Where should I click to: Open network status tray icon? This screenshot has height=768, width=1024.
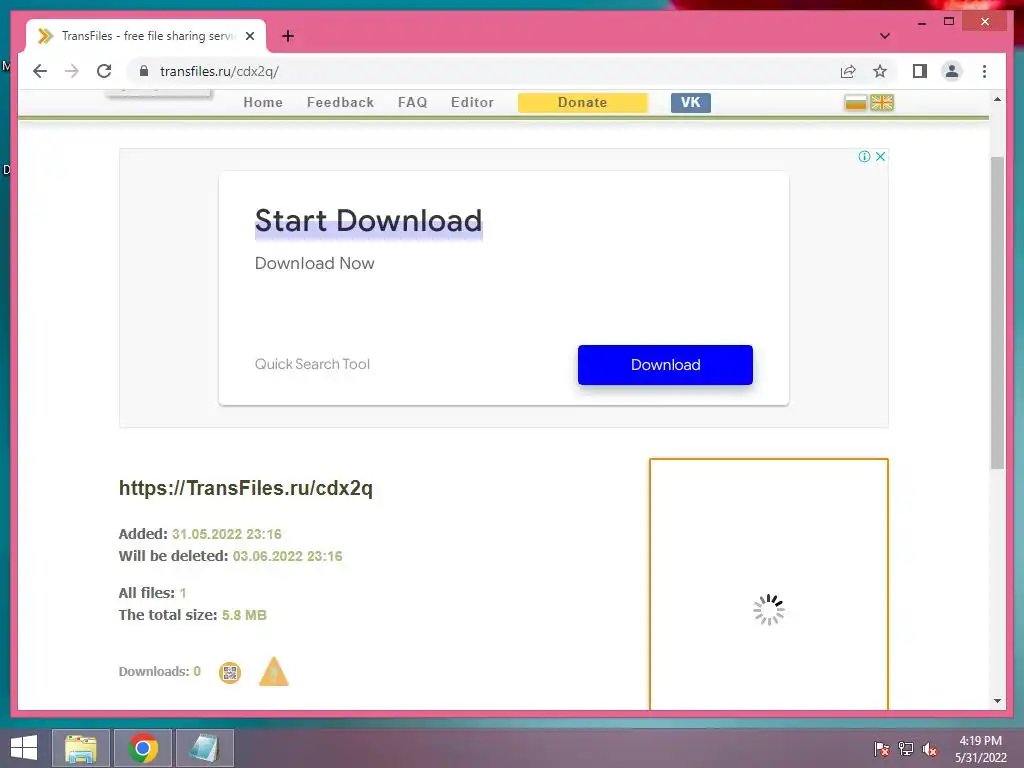point(906,749)
